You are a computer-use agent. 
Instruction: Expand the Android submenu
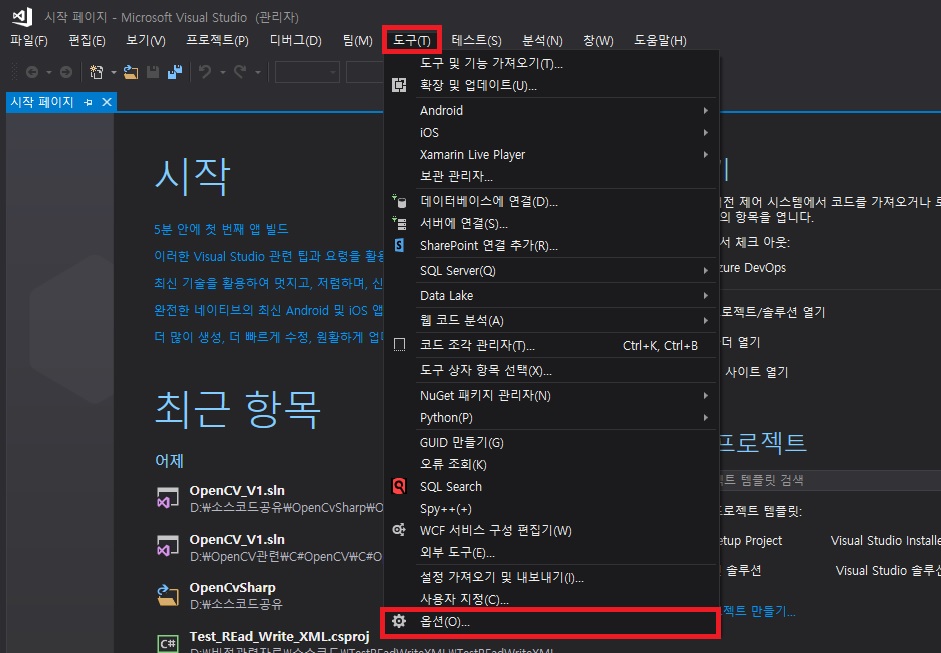(706, 110)
